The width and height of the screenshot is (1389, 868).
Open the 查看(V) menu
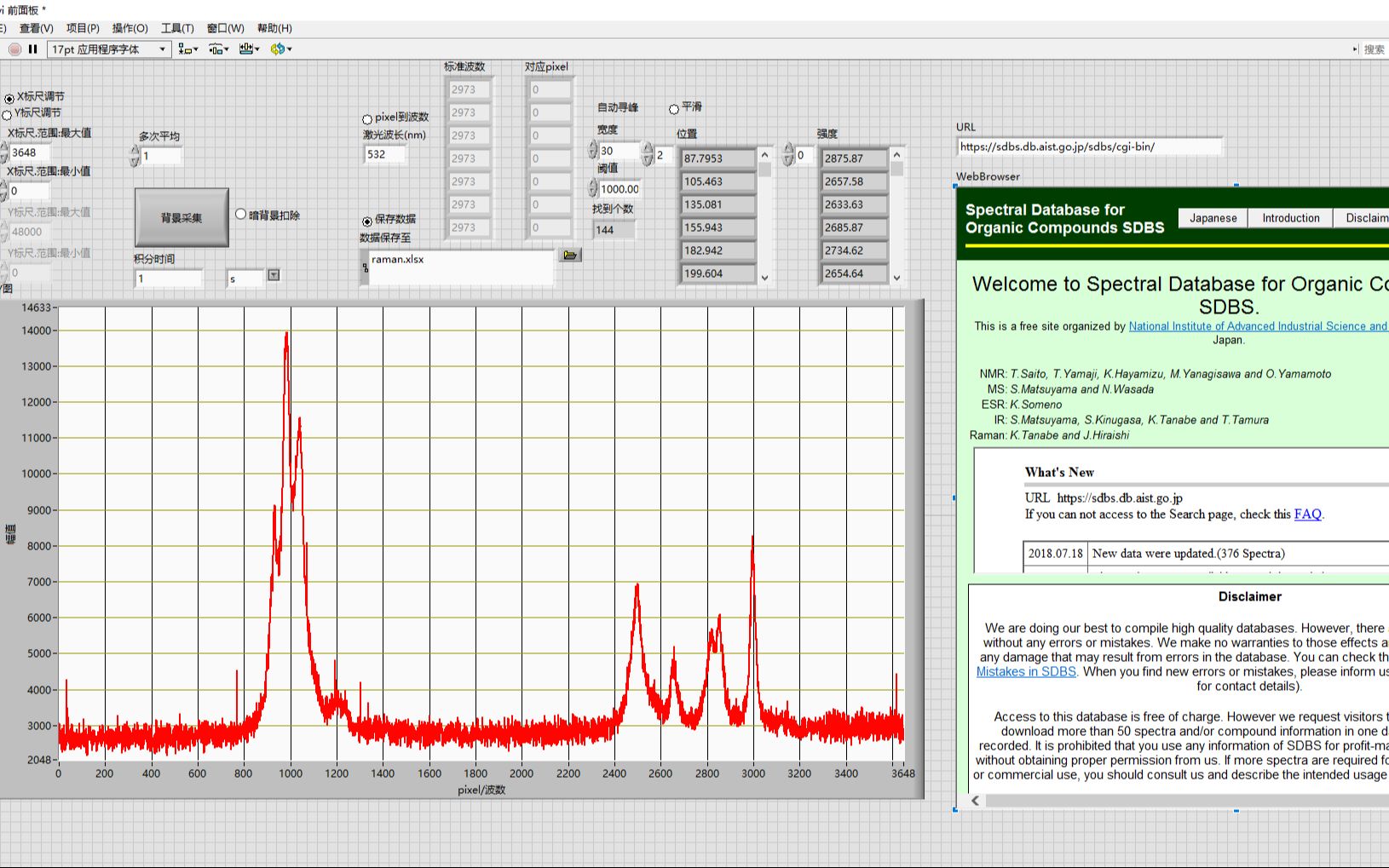coord(37,28)
